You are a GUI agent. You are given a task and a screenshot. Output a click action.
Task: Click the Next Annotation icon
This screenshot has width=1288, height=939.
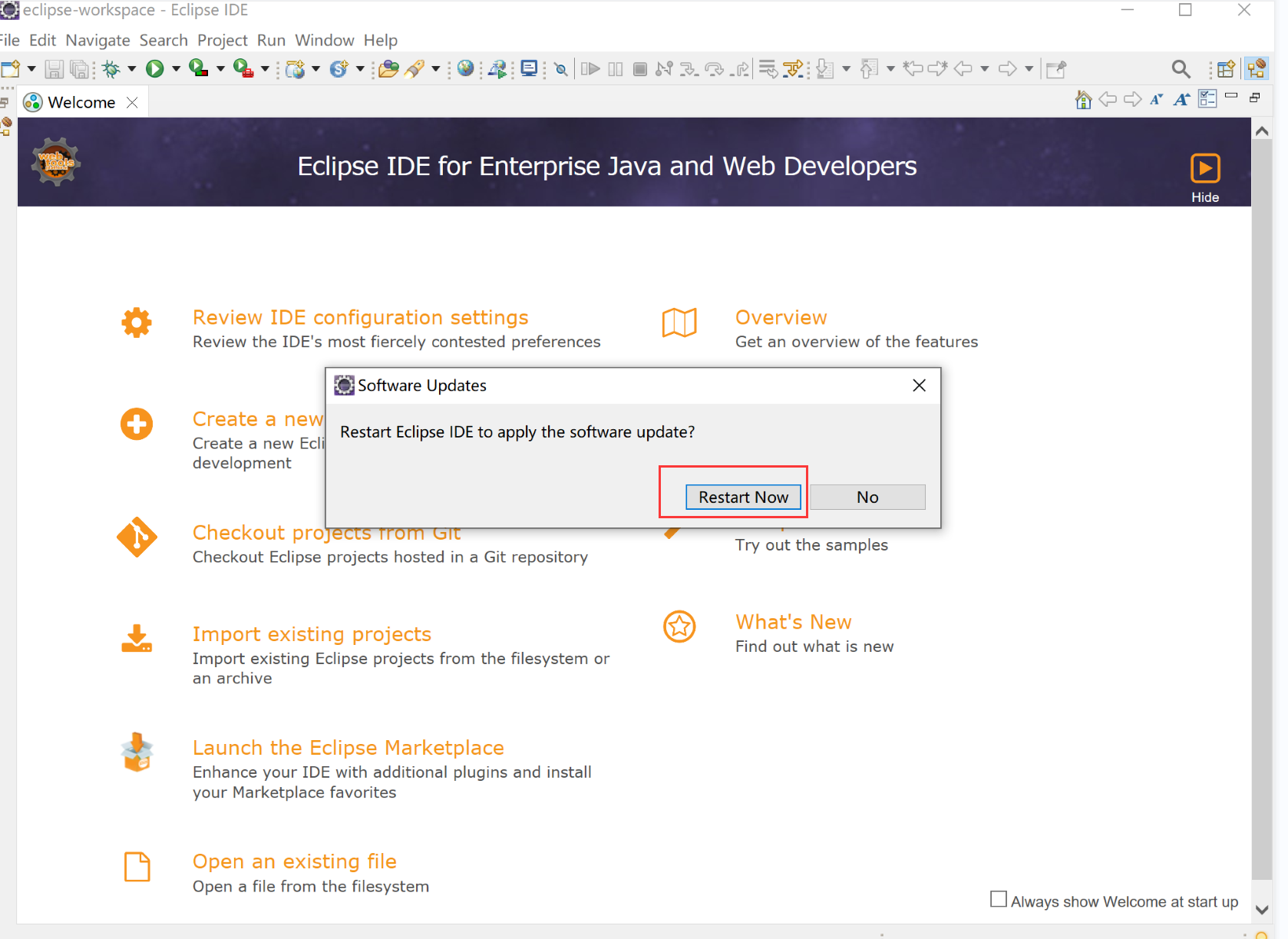(x=825, y=69)
